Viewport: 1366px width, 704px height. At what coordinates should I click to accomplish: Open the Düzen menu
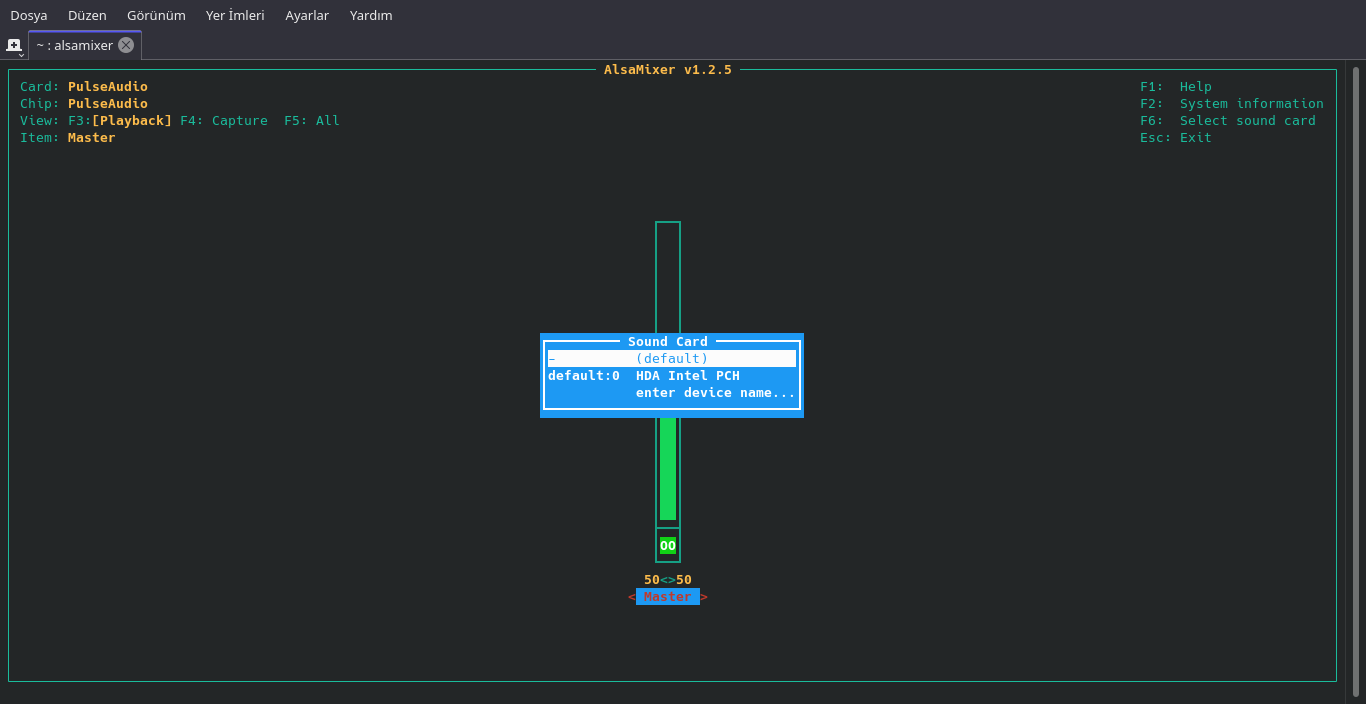[x=87, y=15]
